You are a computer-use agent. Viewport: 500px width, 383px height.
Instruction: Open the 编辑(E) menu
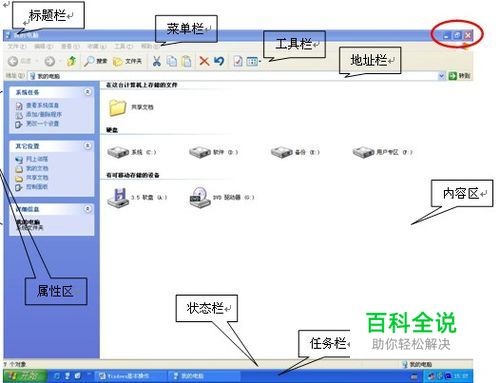coord(44,46)
